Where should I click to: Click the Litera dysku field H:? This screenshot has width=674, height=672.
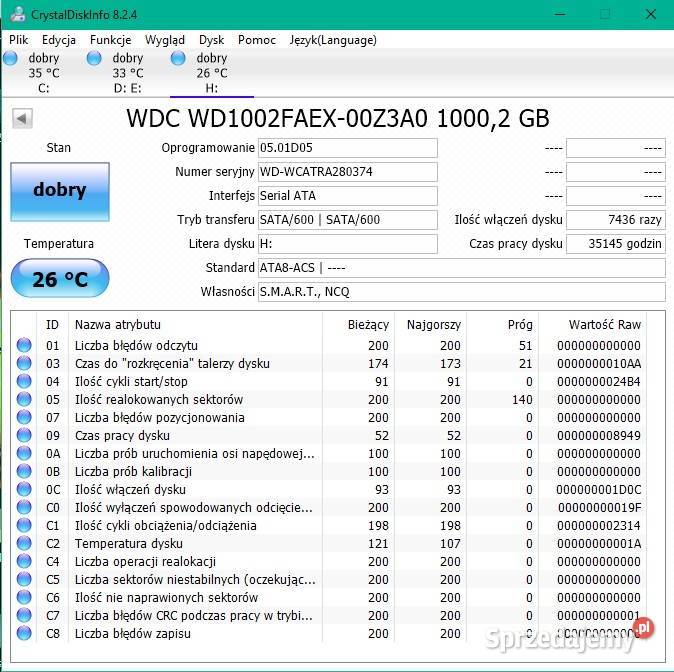[x=347, y=244]
